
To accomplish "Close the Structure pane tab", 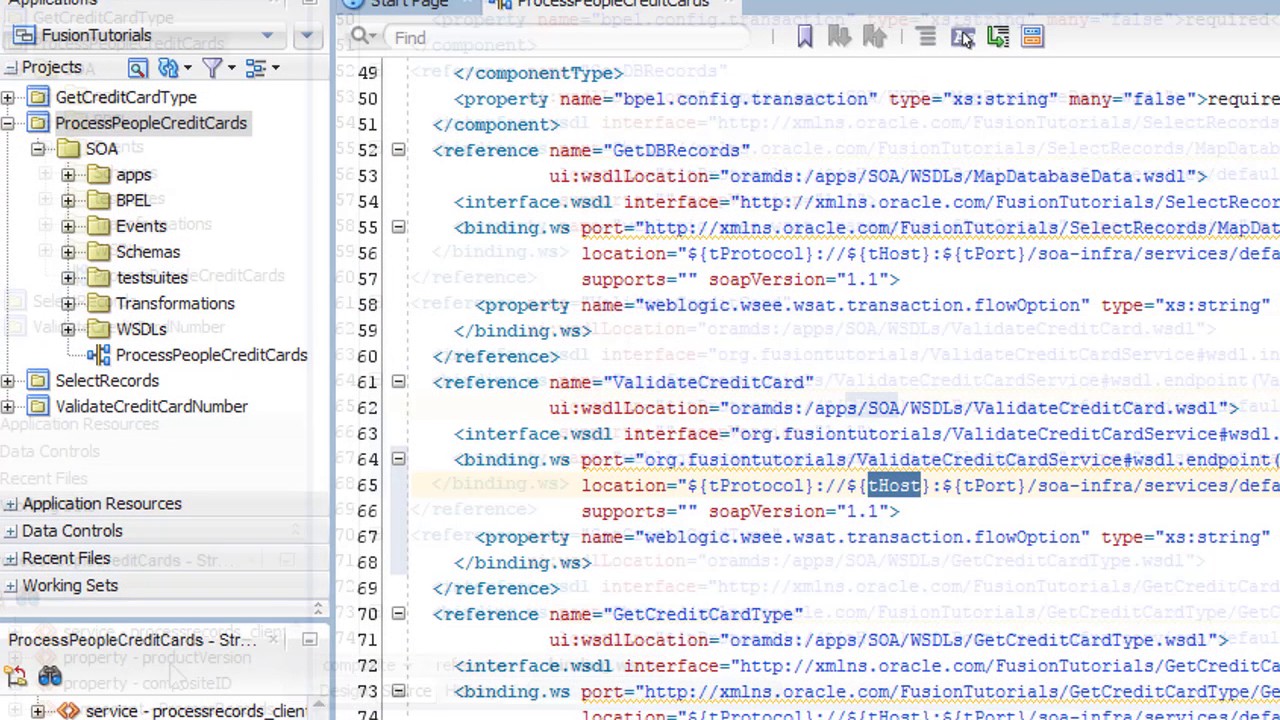I will (x=273, y=640).
